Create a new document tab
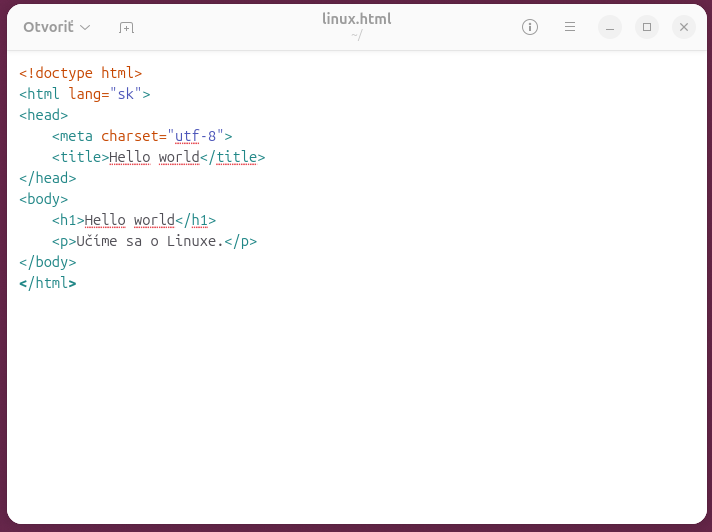This screenshot has width=712, height=532. click(126, 27)
